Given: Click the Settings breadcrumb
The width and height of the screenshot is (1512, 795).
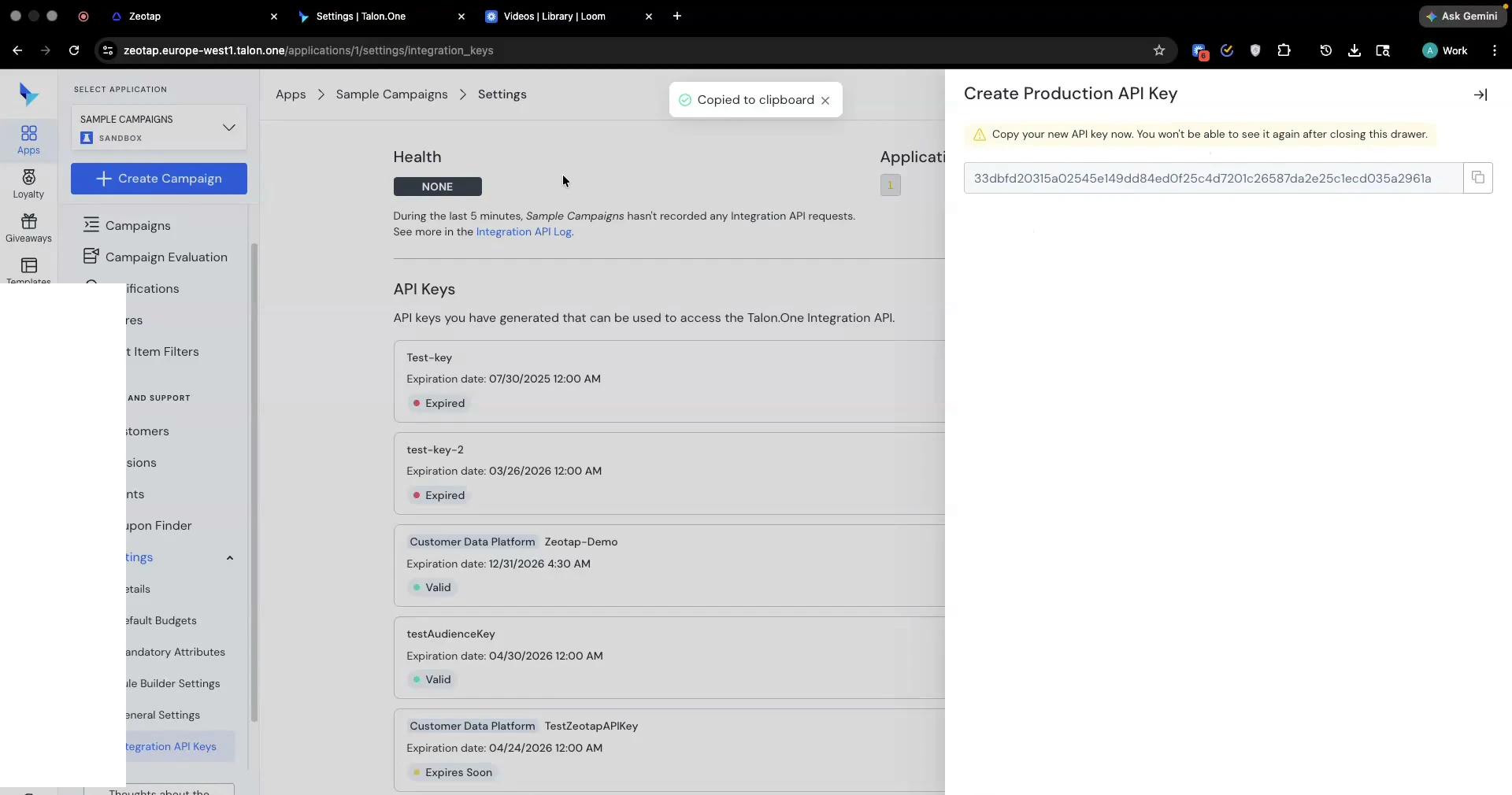Looking at the screenshot, I should coord(502,94).
